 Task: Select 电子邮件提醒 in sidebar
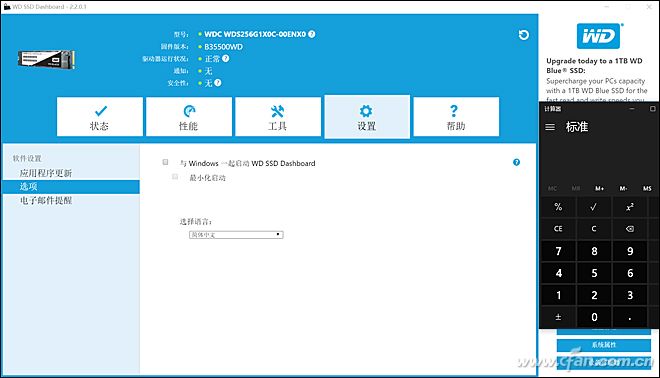pyautogui.click(x=45, y=200)
